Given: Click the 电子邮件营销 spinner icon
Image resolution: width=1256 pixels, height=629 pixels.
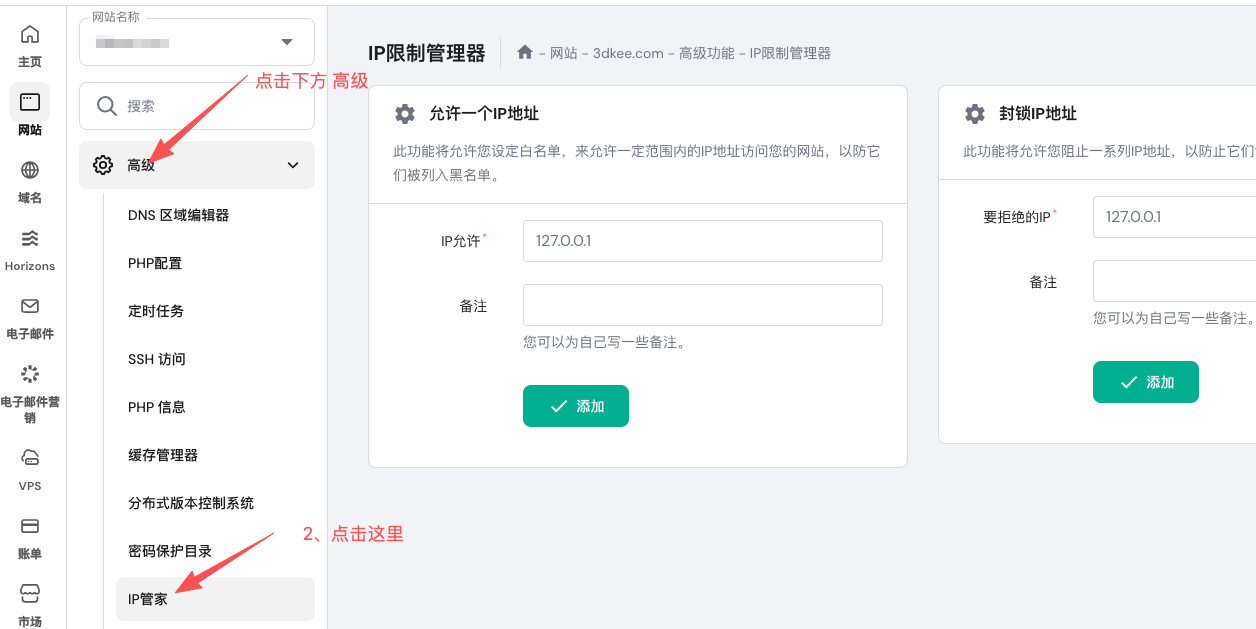Looking at the screenshot, I should [x=30, y=374].
